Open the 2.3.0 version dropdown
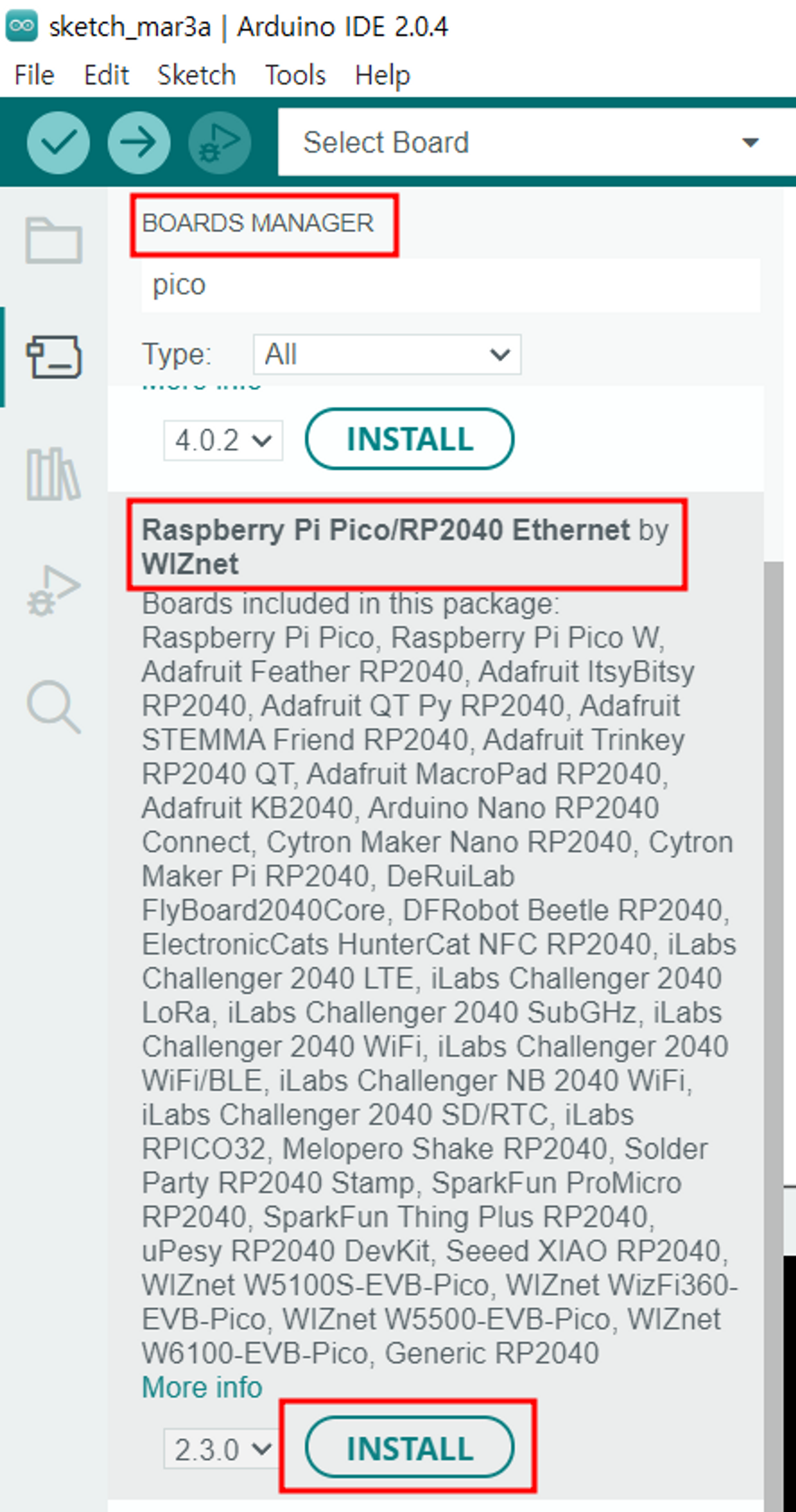 222,1449
